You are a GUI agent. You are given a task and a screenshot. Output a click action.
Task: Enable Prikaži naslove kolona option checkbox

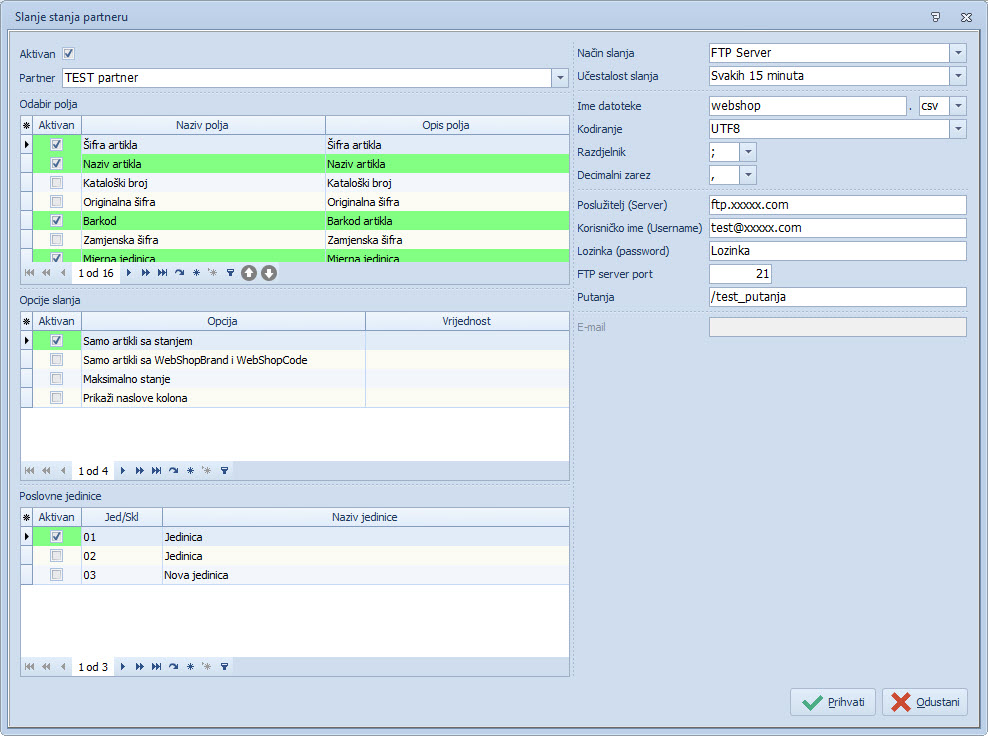pyautogui.click(x=57, y=398)
